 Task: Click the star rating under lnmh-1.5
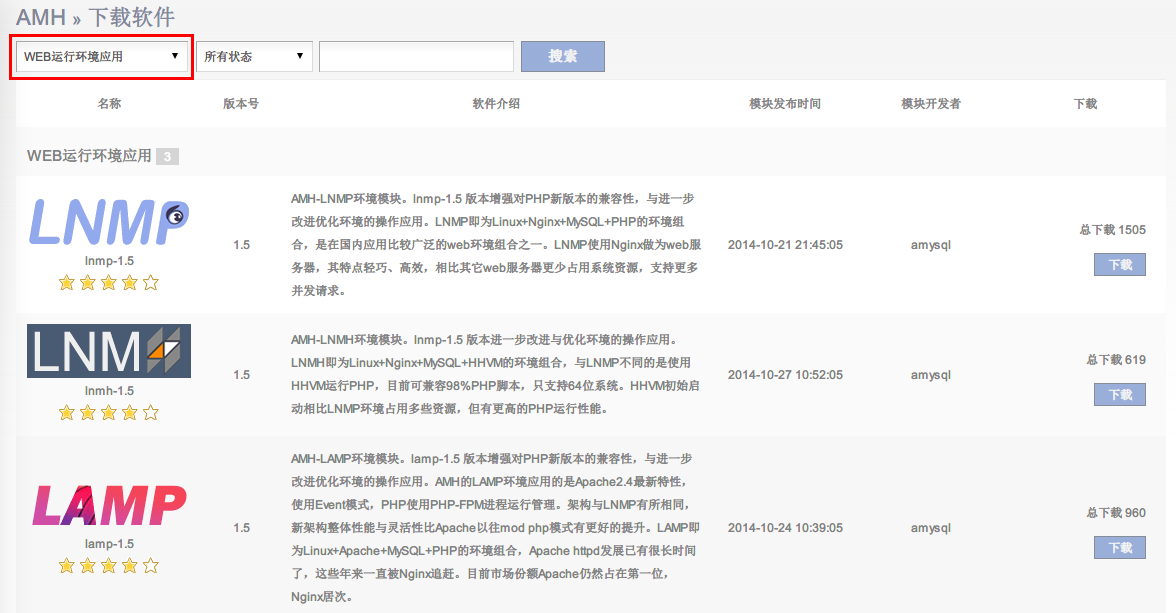[x=109, y=412]
